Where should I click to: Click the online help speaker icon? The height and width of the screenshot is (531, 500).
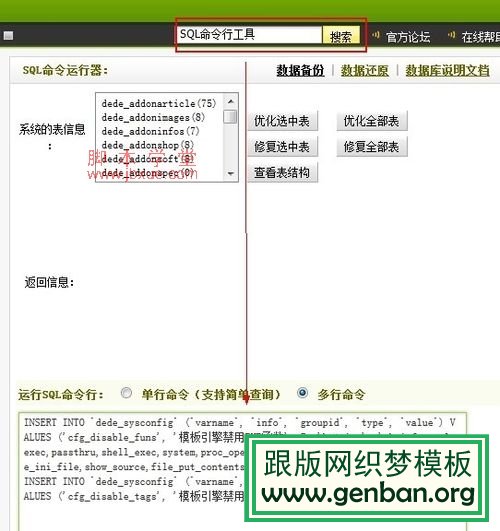(451, 35)
